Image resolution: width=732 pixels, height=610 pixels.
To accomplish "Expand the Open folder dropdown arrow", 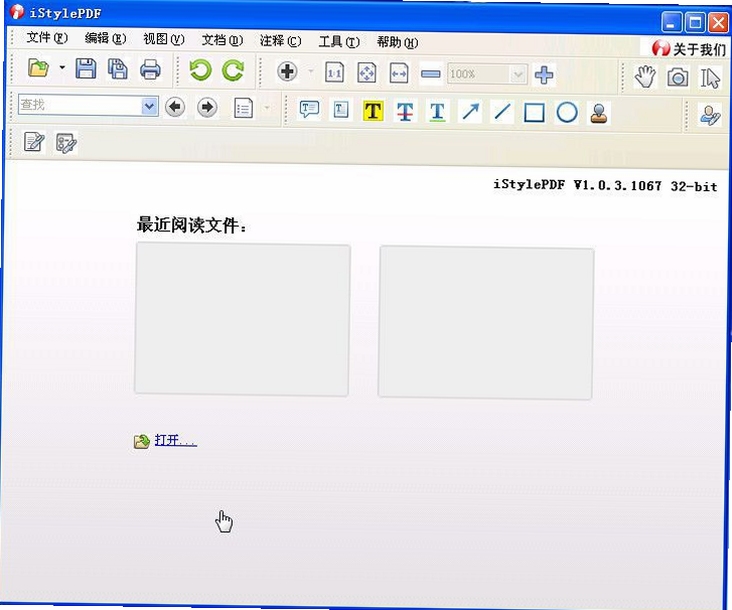I will [x=62, y=68].
